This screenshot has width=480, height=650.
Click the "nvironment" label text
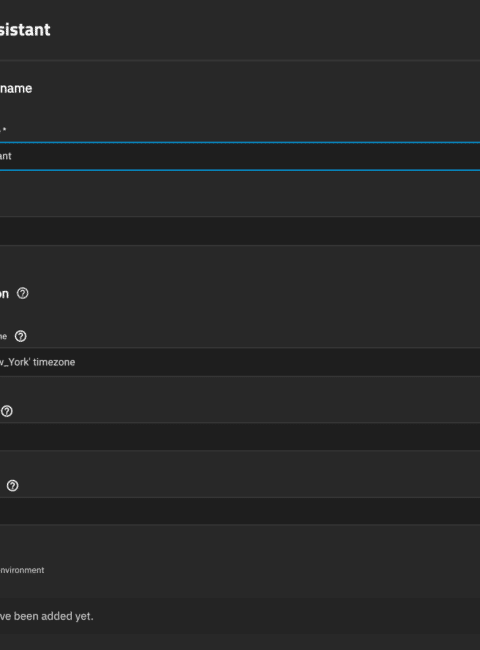point(22,570)
